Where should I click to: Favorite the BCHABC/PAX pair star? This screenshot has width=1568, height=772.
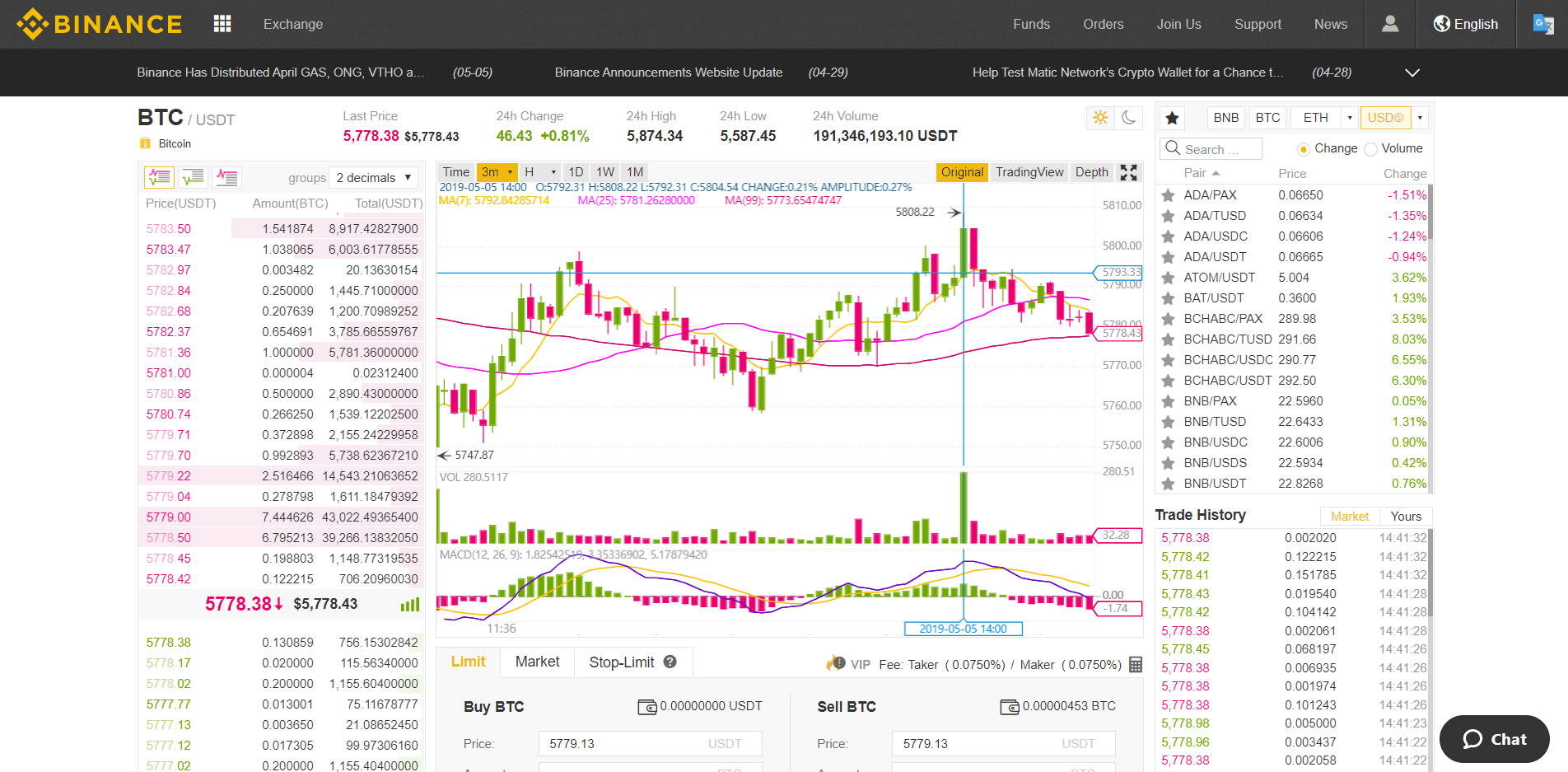coord(1168,319)
